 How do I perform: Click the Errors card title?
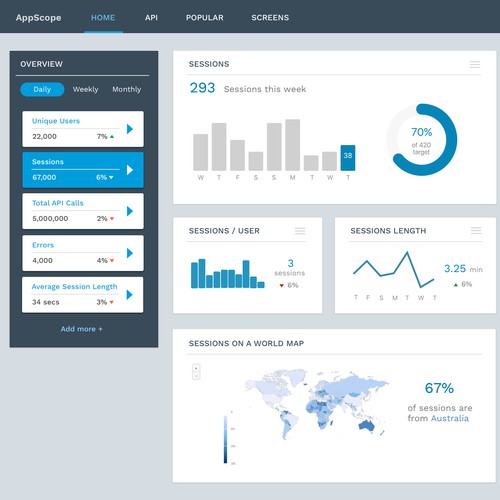click(43, 245)
